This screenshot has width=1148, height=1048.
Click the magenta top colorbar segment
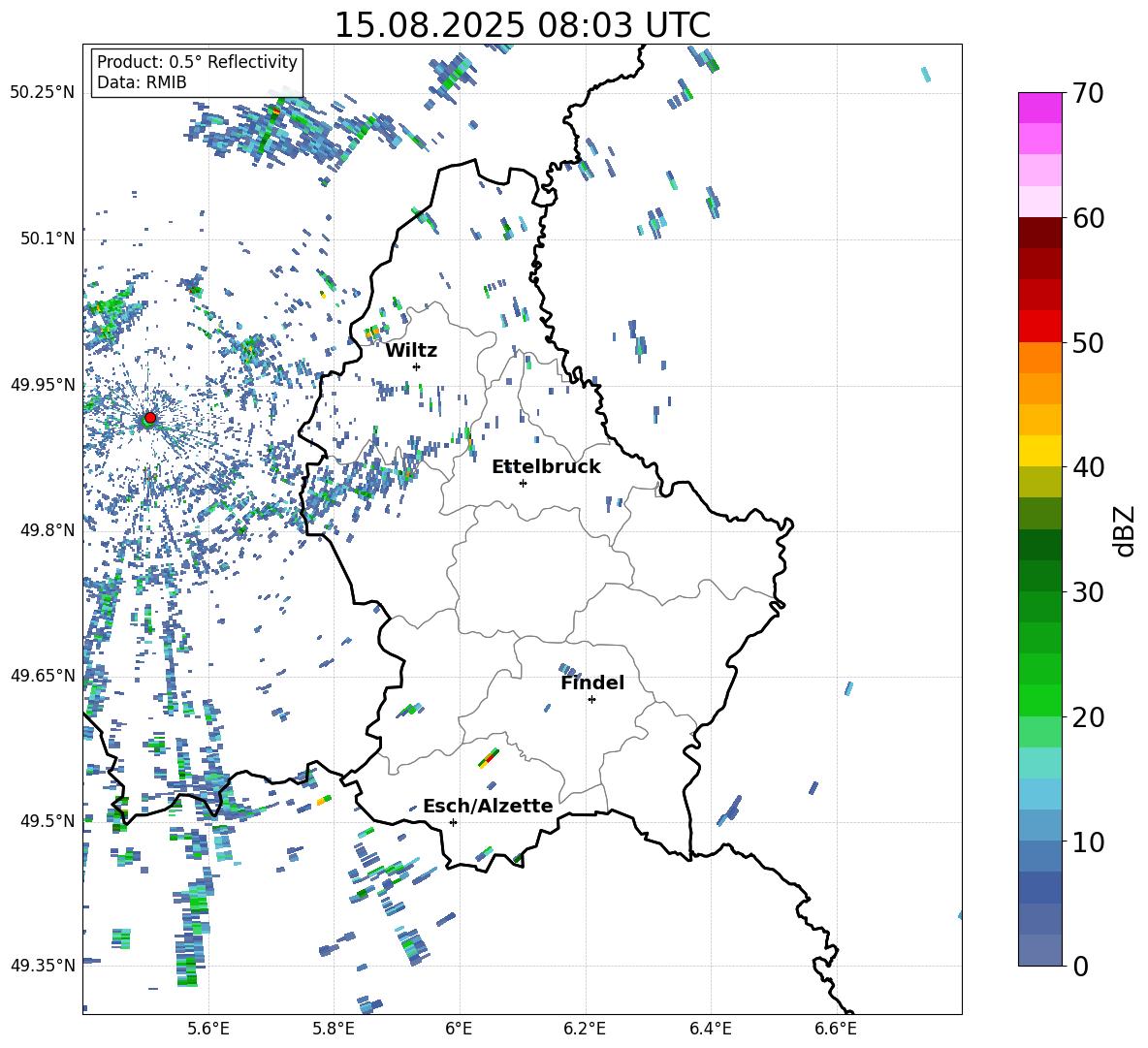click(1039, 108)
